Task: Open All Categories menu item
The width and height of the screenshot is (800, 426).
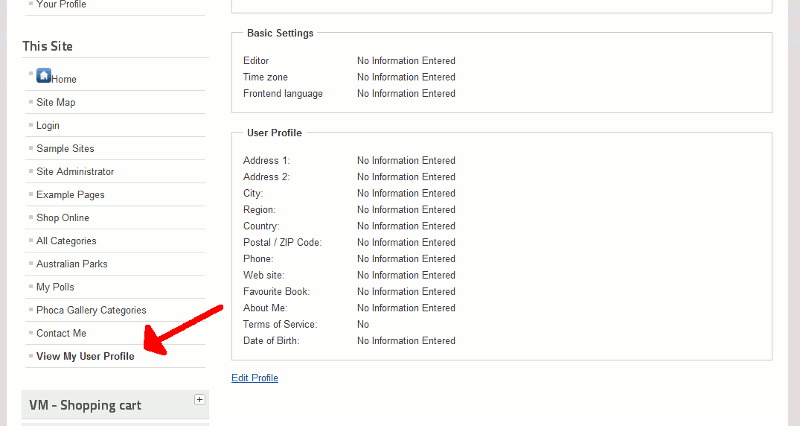Action: [x=66, y=240]
